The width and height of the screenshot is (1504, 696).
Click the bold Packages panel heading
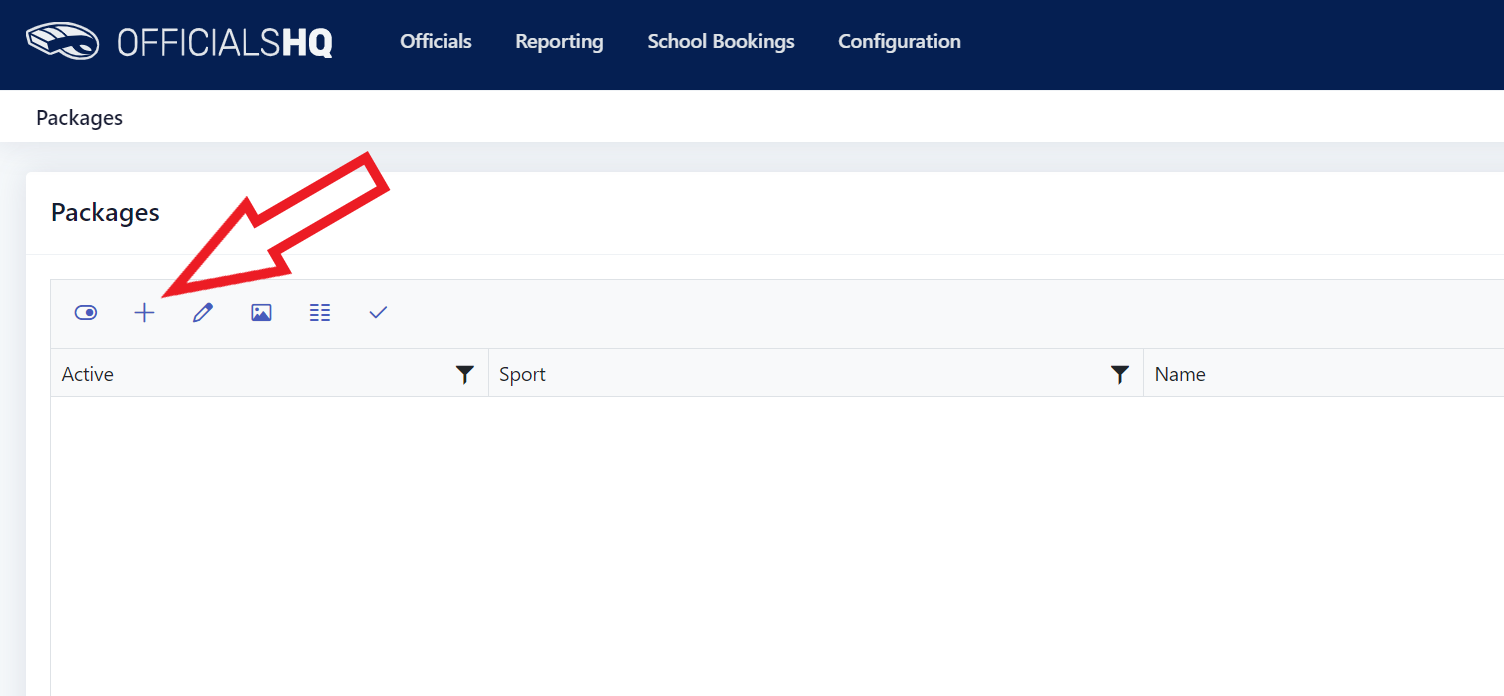tap(105, 212)
